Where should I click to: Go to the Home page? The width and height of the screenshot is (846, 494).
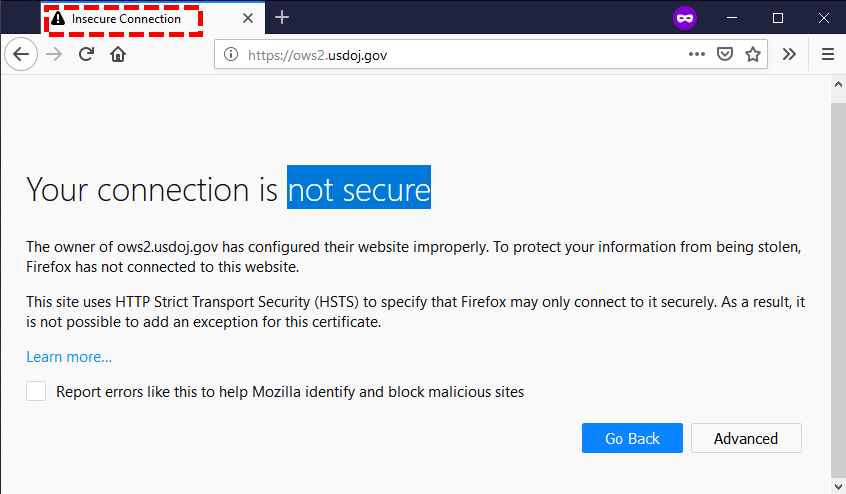point(118,55)
